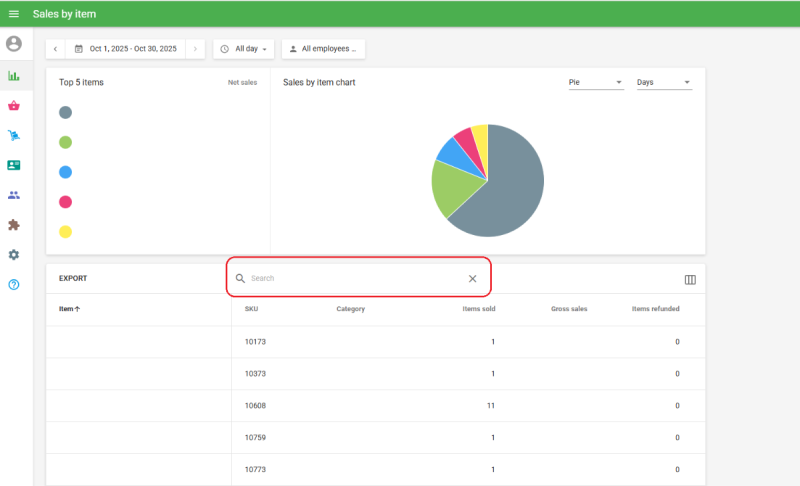Viewport: 800px width, 486px height.
Task: Open the Customers people sidebar icon
Action: click(14, 195)
